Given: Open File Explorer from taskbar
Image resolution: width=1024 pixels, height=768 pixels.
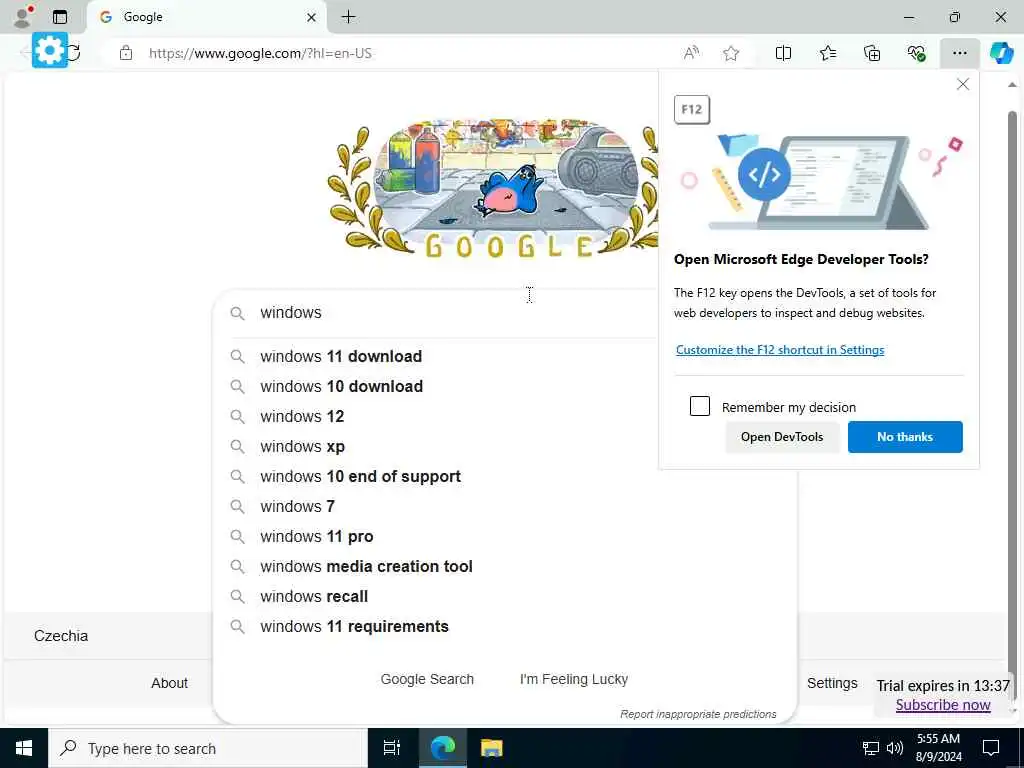Looking at the screenshot, I should [x=491, y=748].
